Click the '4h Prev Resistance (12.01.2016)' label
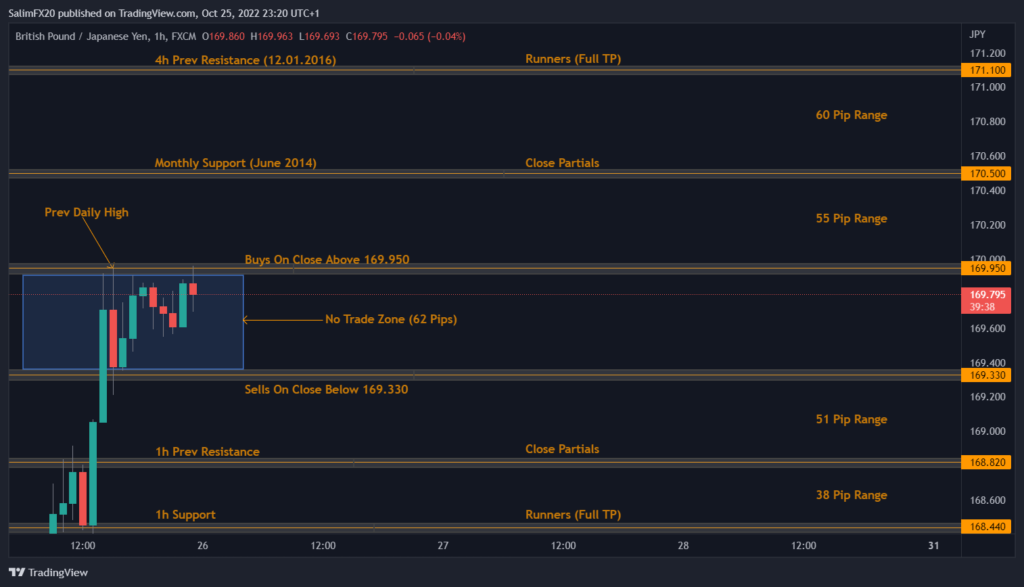1024x587 pixels. pos(245,60)
